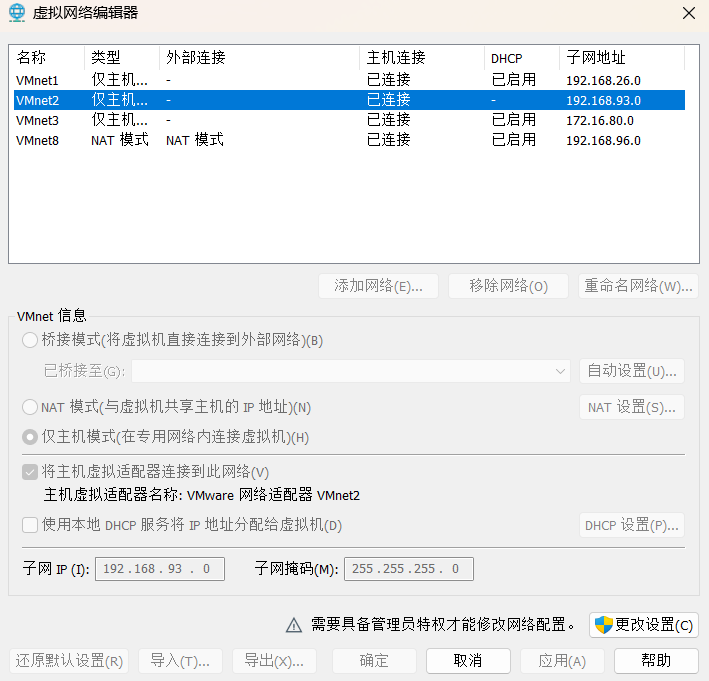The image size is (709, 681).
Task: Enable 使用本地 DHCP 服务 checkbox
Action: pyautogui.click(x=30, y=525)
